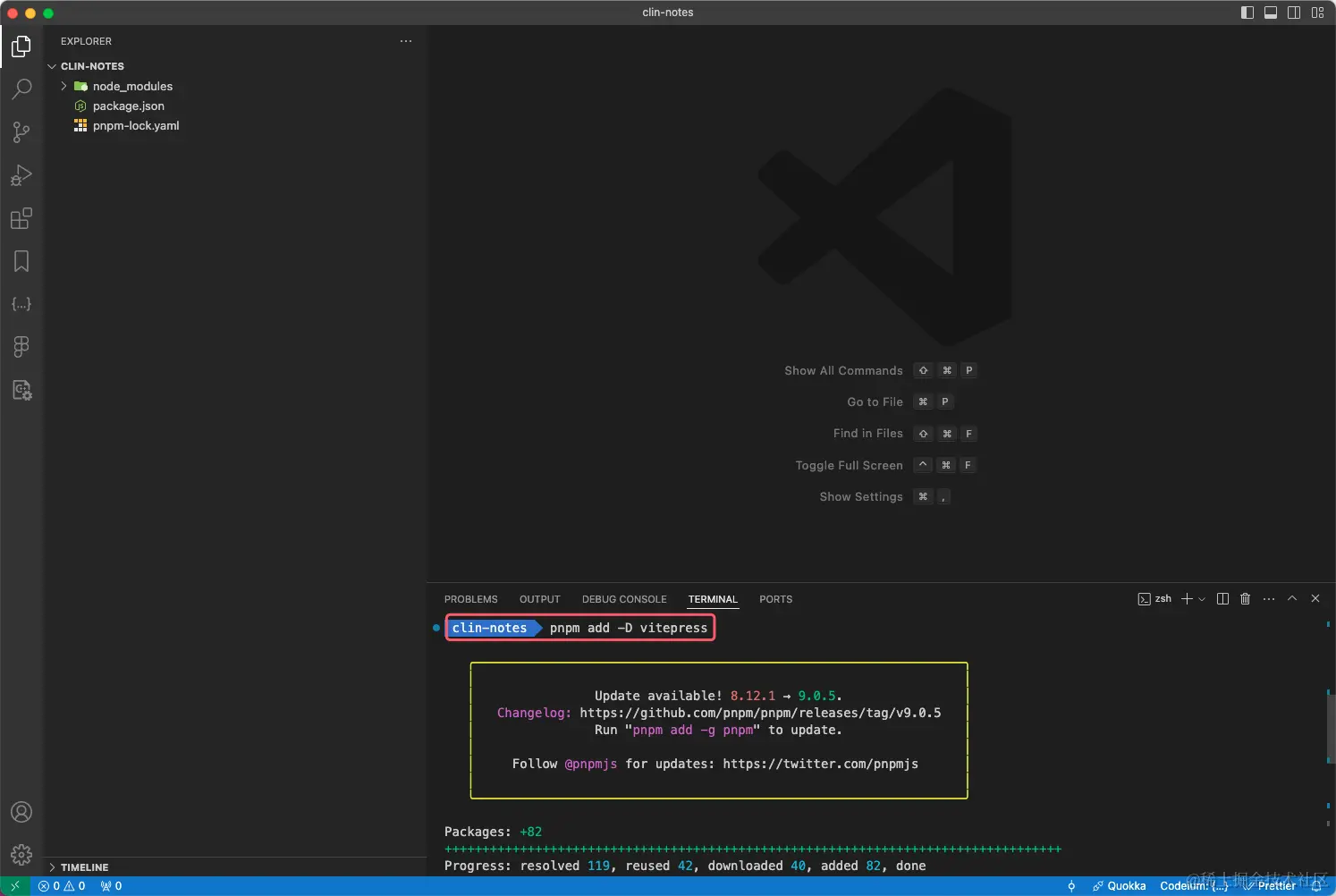Toggle bottom panel layout icon
The height and width of the screenshot is (896, 1336).
1271,13
